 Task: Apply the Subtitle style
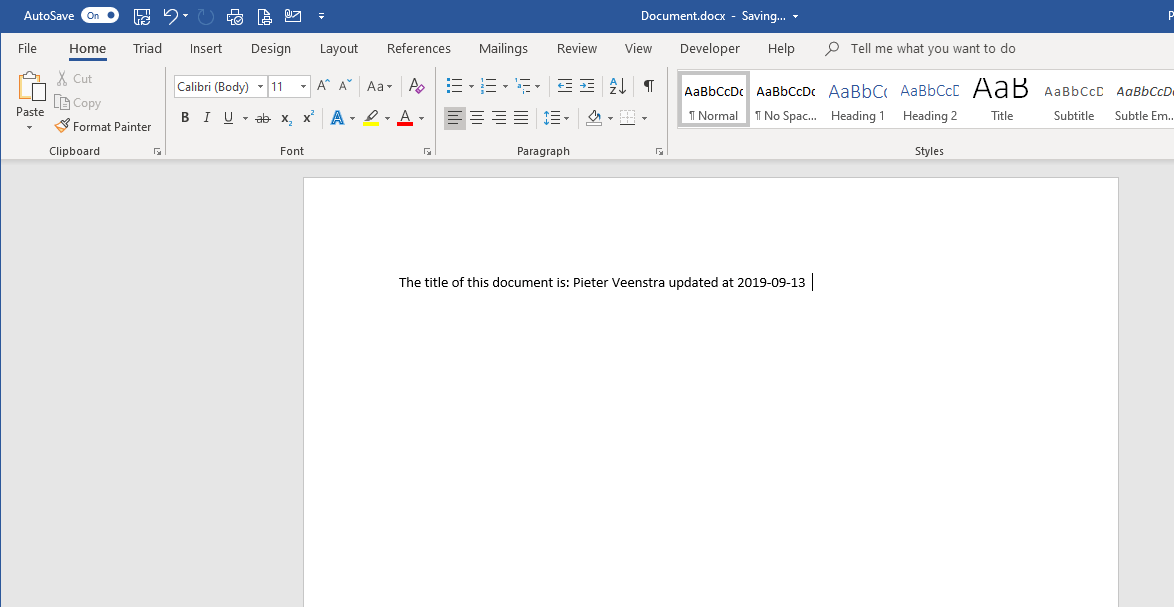pos(1074,100)
